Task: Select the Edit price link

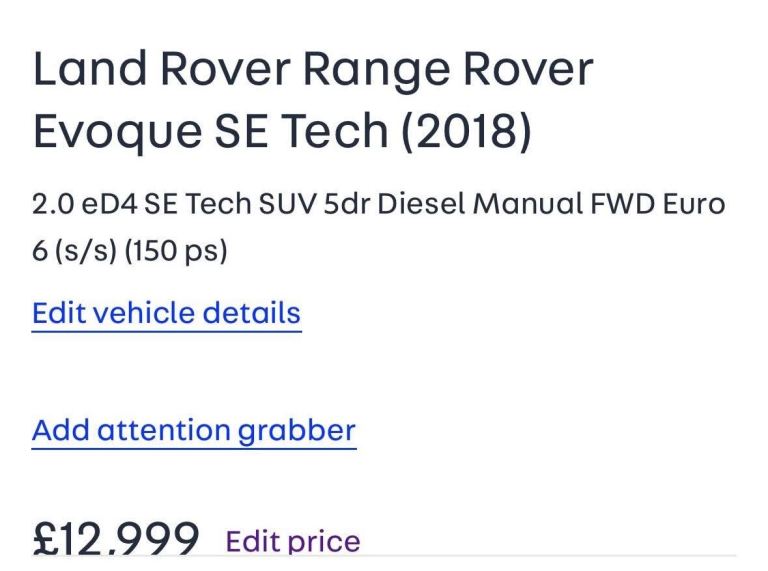Action: point(293,541)
